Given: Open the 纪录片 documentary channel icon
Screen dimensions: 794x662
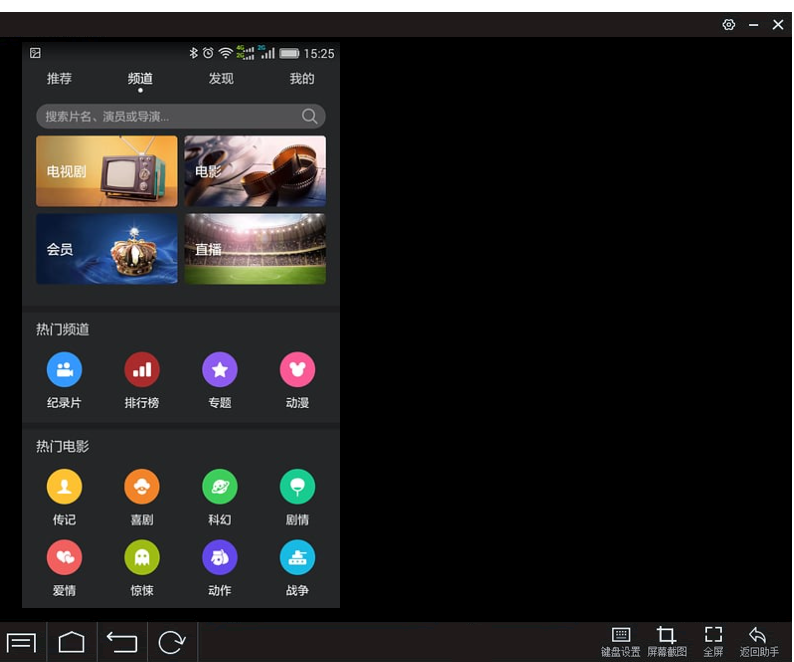Looking at the screenshot, I should pos(64,369).
